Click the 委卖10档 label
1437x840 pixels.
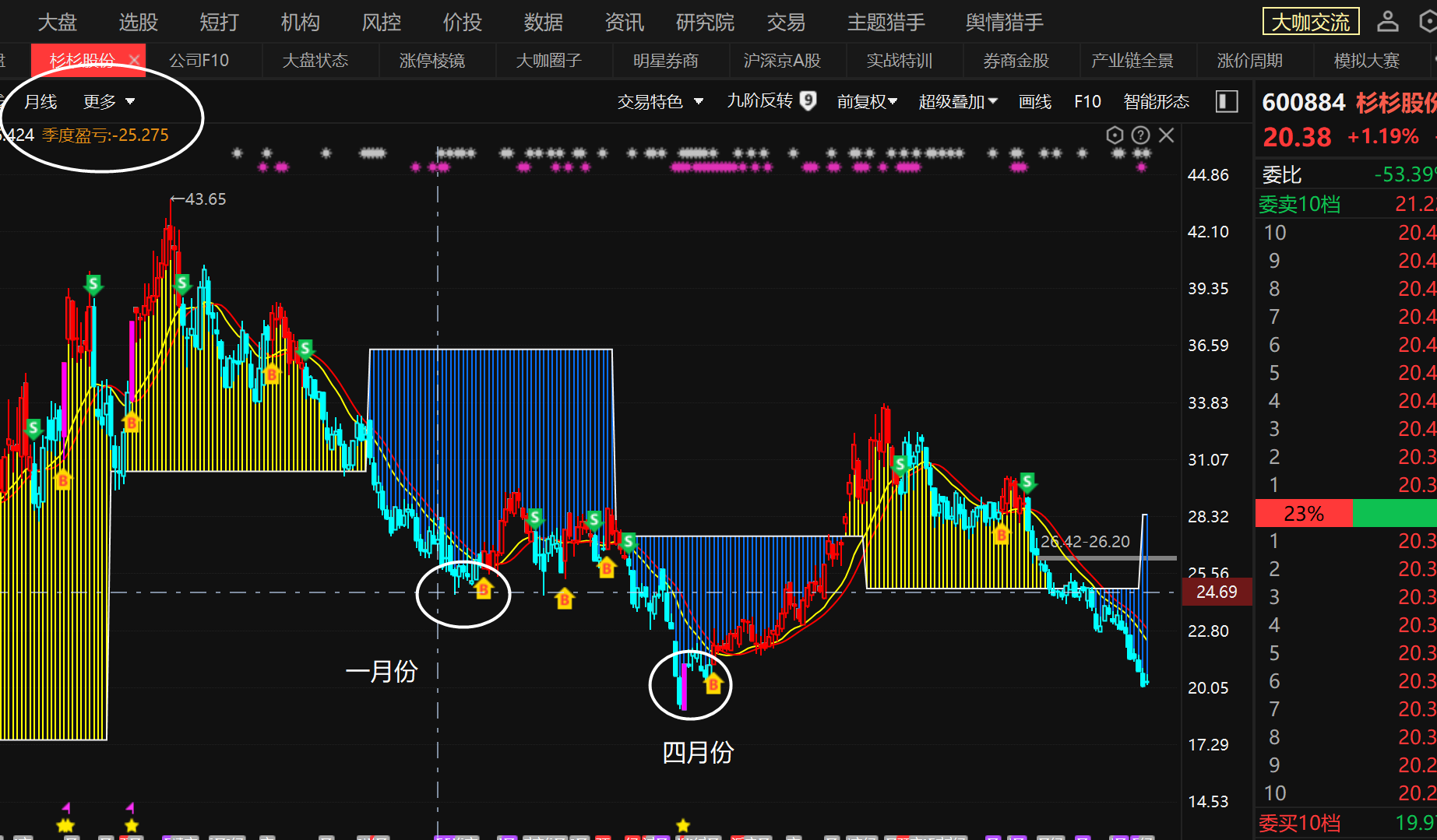(1299, 204)
